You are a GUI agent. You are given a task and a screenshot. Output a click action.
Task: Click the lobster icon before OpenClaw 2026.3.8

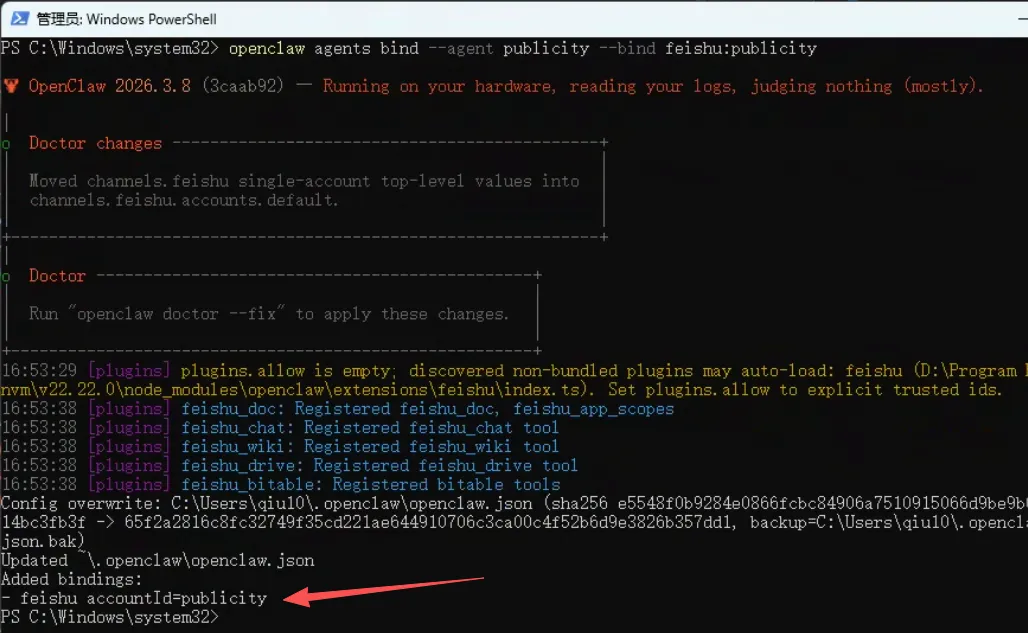point(11,86)
